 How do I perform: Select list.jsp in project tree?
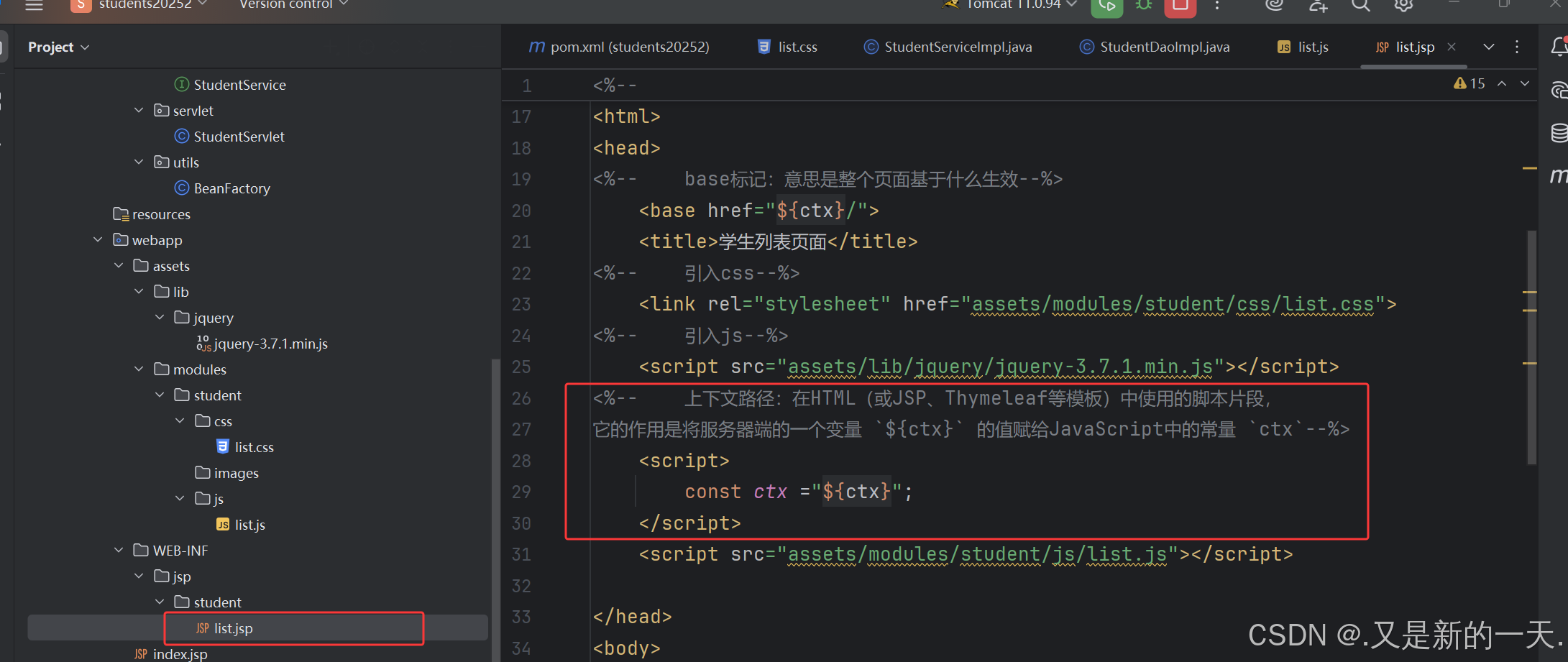(x=257, y=628)
